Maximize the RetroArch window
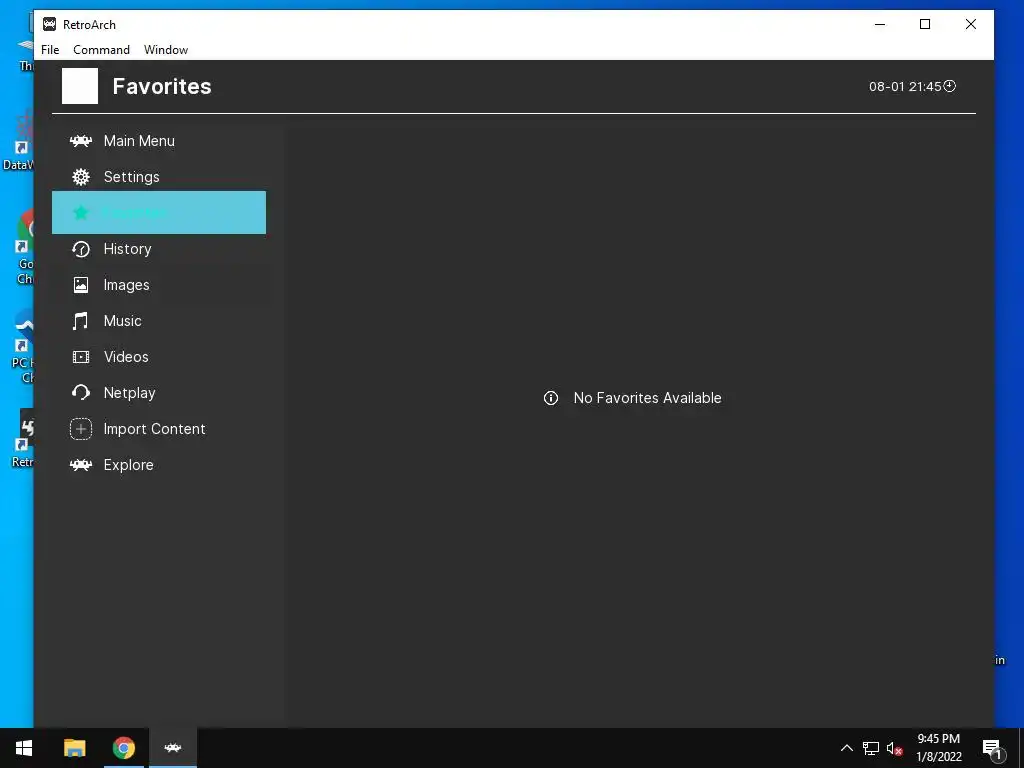Viewport: 1024px width, 768px height. 925,24
